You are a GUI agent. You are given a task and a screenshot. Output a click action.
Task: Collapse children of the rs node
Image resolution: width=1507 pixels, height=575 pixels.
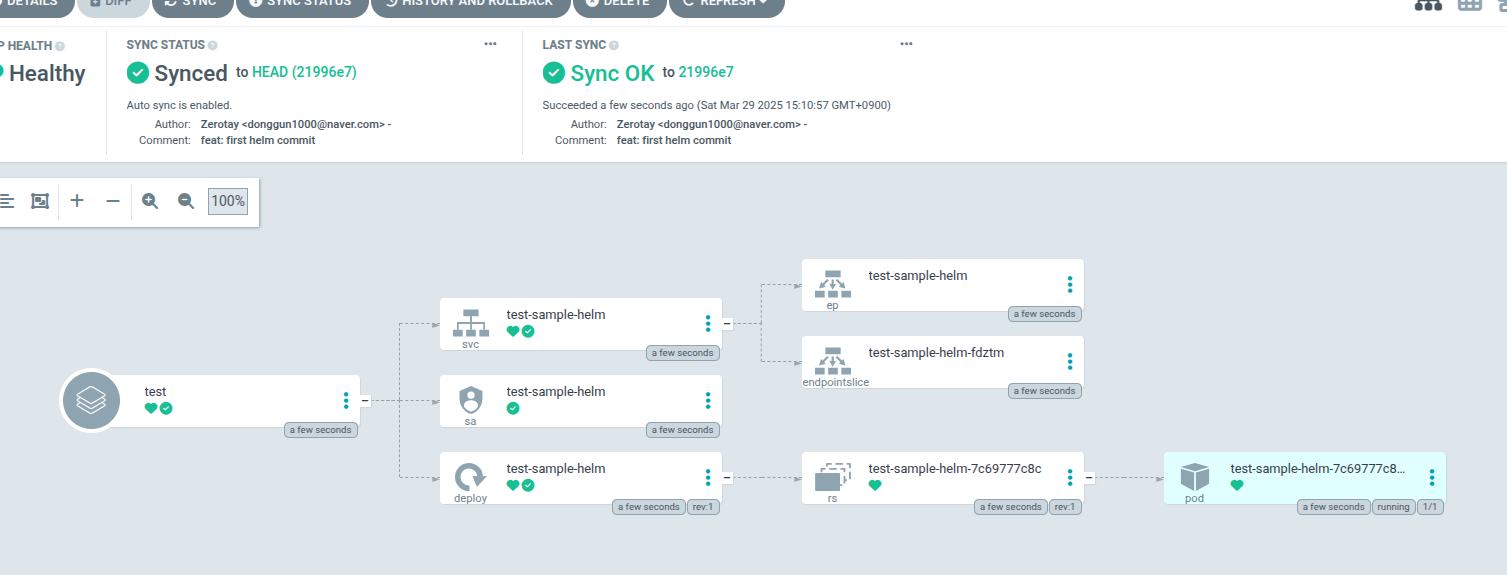coord(1089,478)
